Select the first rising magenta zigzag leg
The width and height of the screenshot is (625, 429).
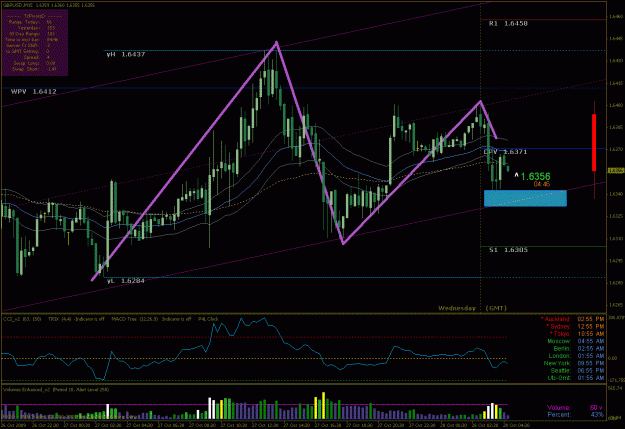click(x=184, y=161)
